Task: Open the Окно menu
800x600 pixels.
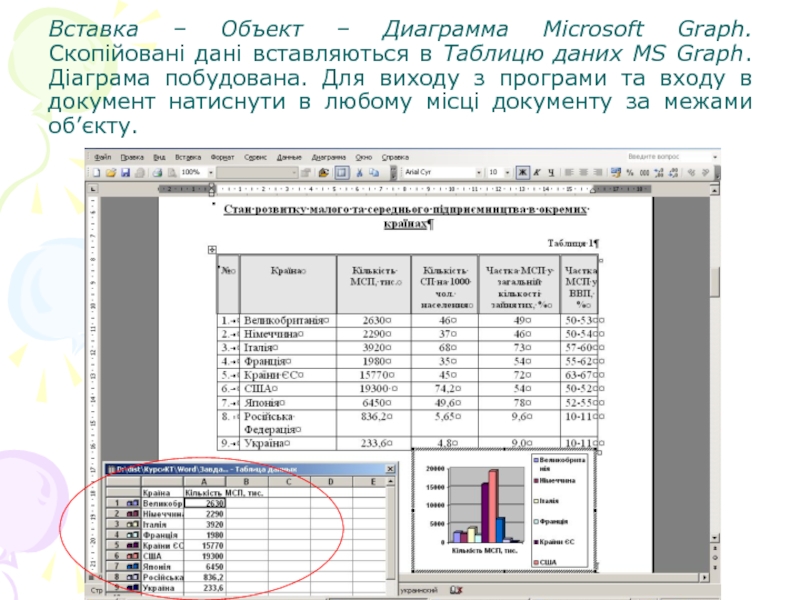Action: (x=364, y=157)
